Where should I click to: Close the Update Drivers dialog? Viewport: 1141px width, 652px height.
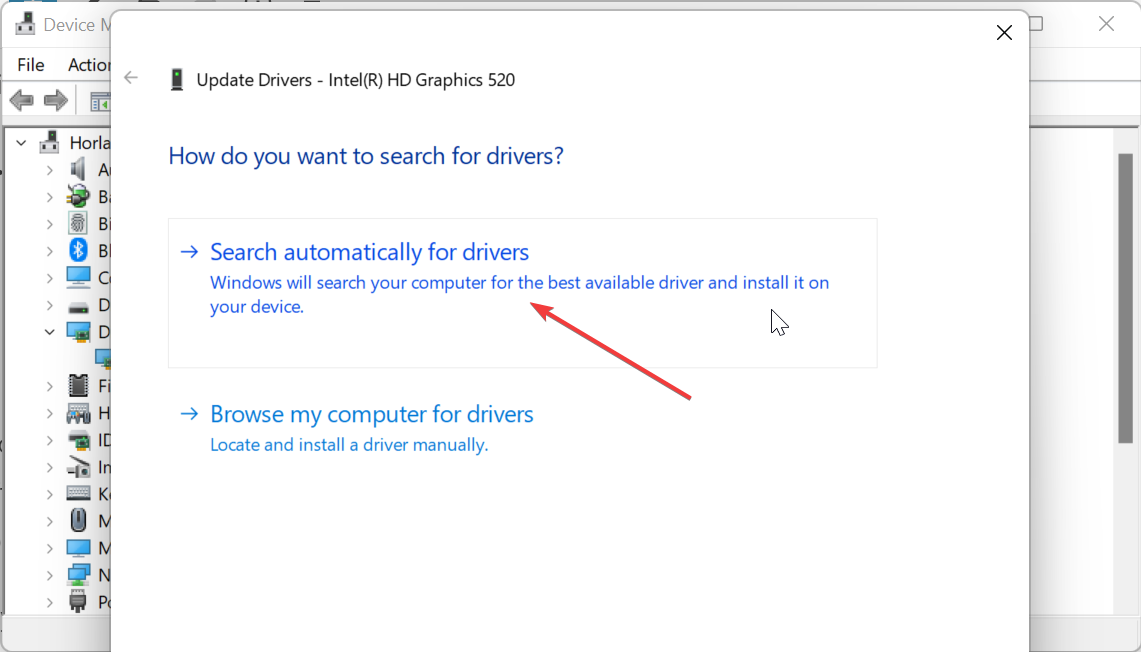click(x=1004, y=33)
